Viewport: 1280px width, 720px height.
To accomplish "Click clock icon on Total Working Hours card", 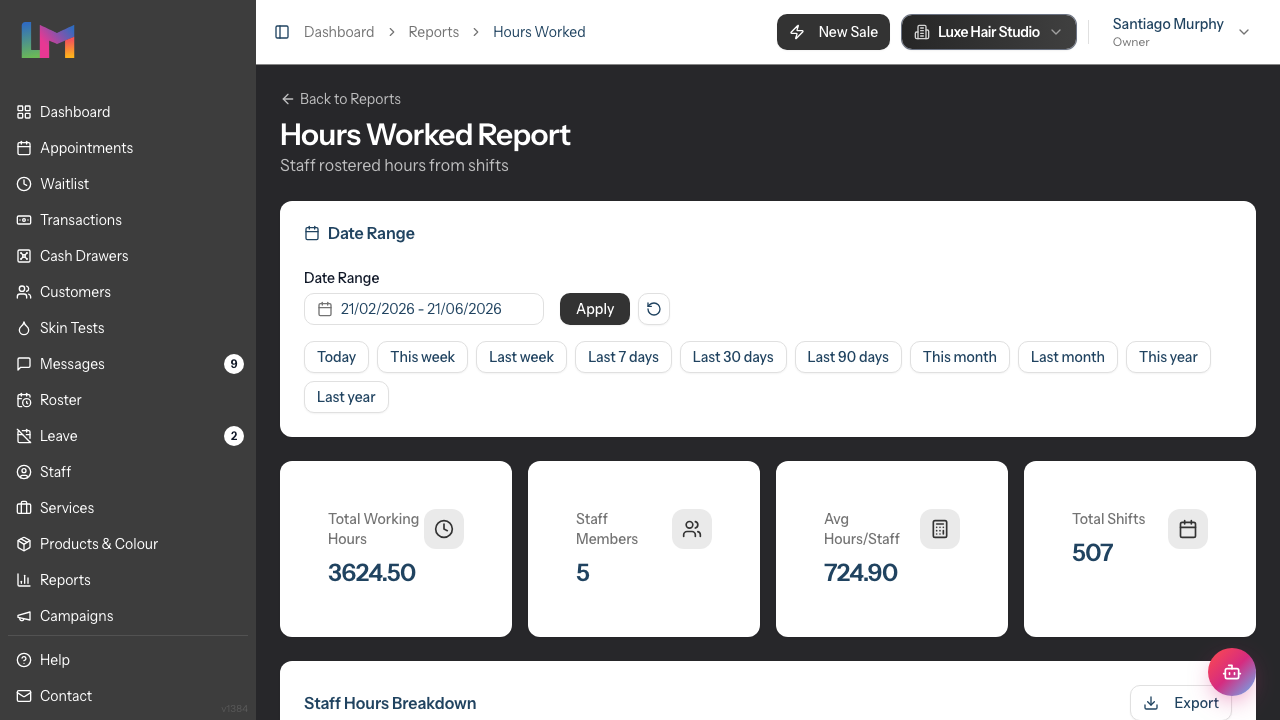I will [x=444, y=529].
